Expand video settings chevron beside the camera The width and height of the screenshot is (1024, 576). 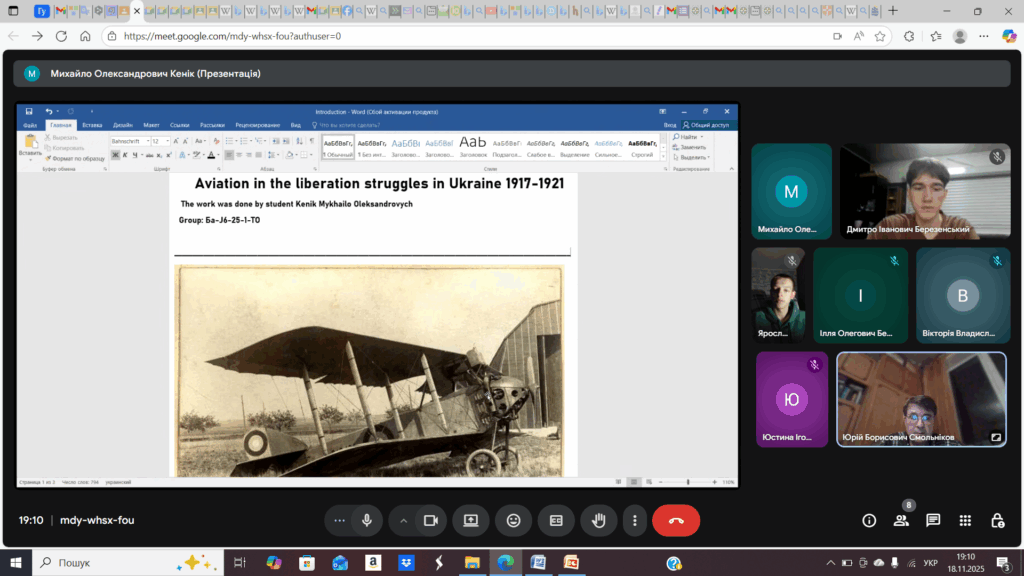pos(404,520)
